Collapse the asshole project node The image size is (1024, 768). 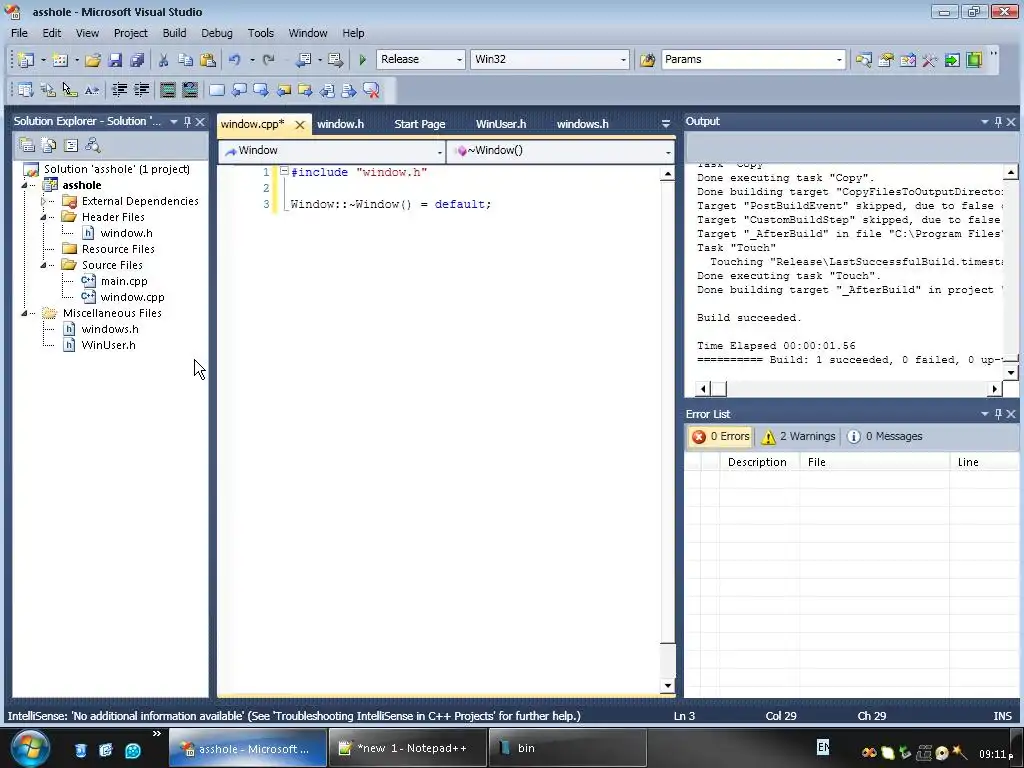click(x=24, y=185)
